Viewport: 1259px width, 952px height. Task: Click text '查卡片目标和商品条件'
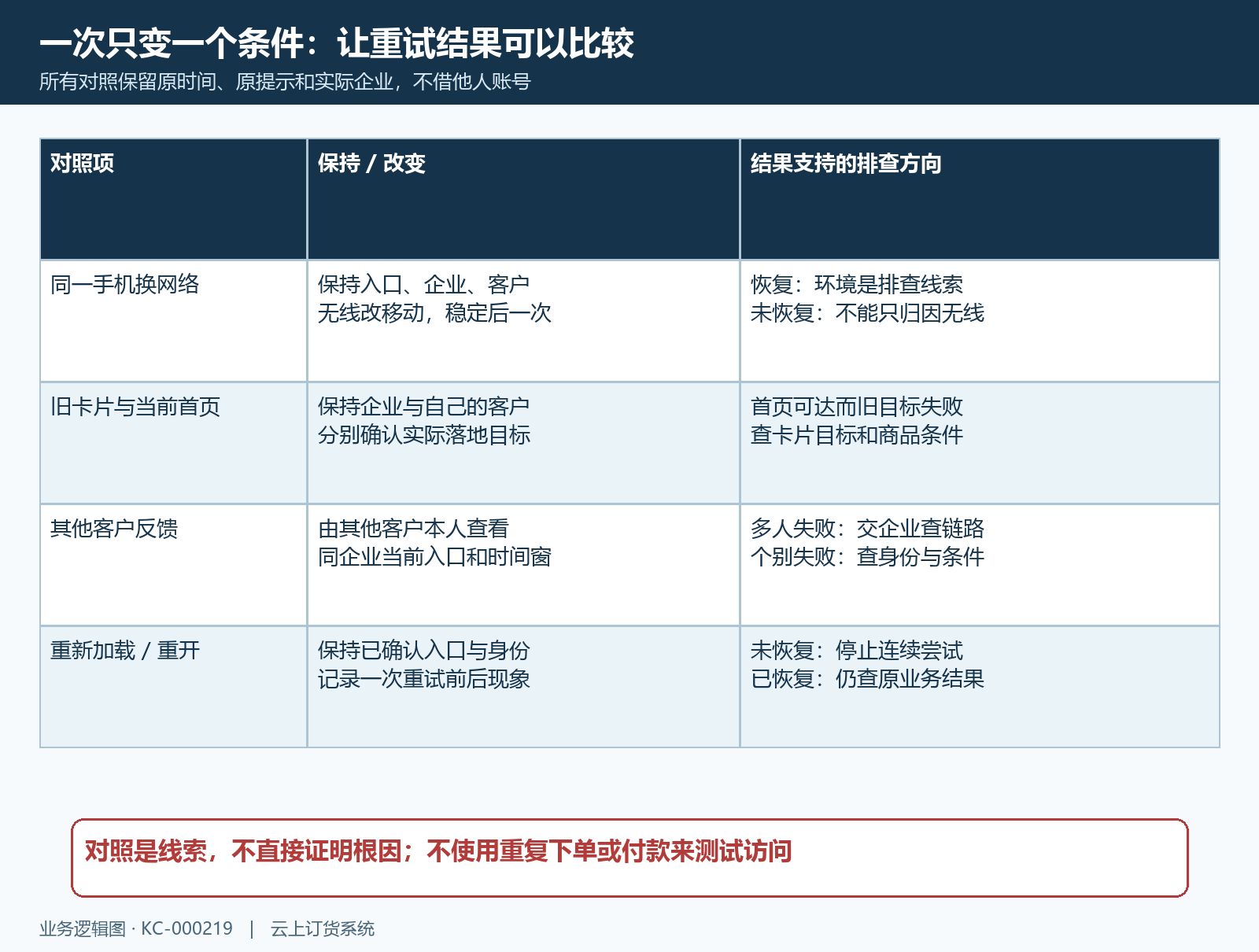point(856,435)
